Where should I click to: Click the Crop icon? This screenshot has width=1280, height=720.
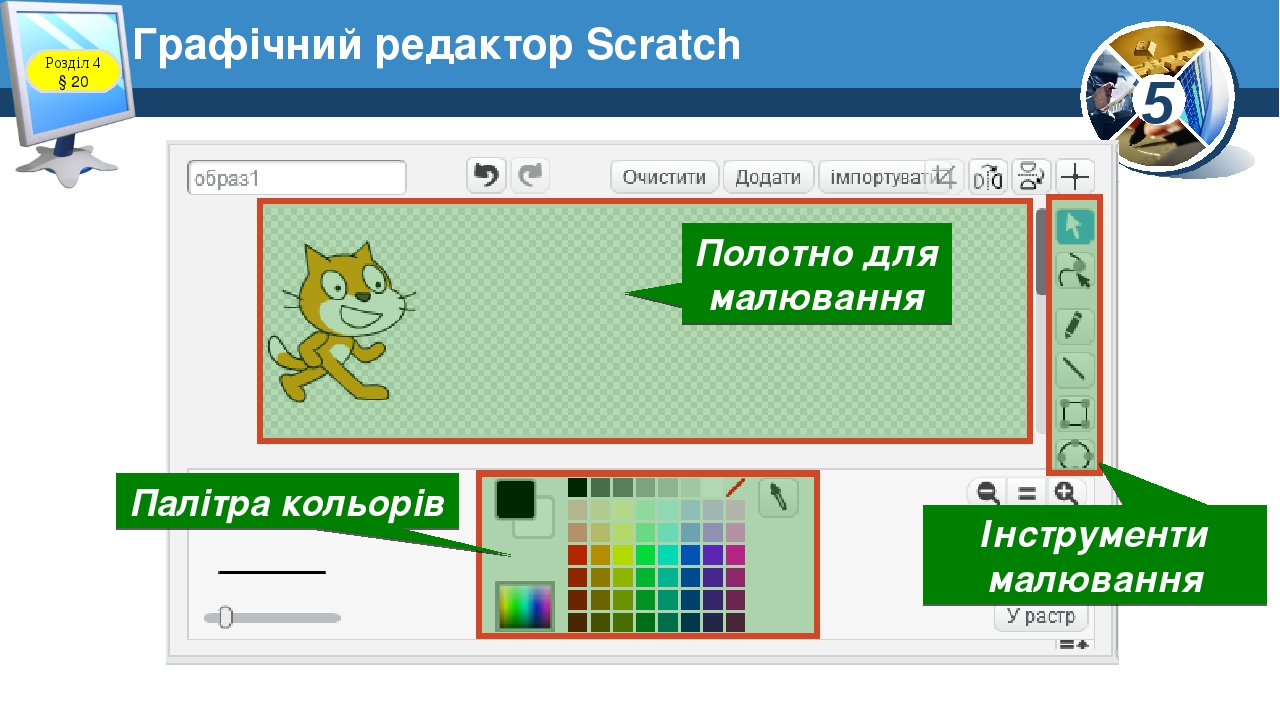(x=945, y=176)
